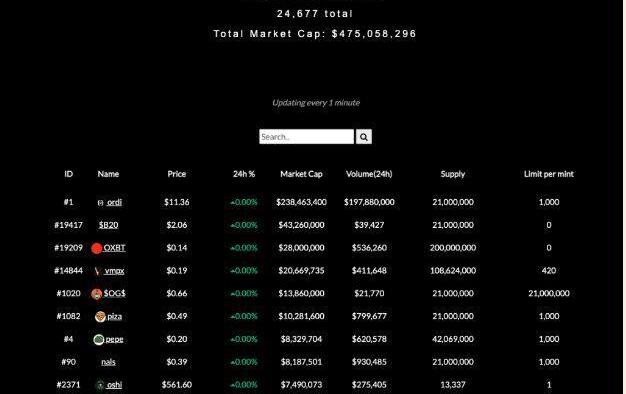Click the $OG$ token icon
The height and width of the screenshot is (394, 626).
coord(97,294)
